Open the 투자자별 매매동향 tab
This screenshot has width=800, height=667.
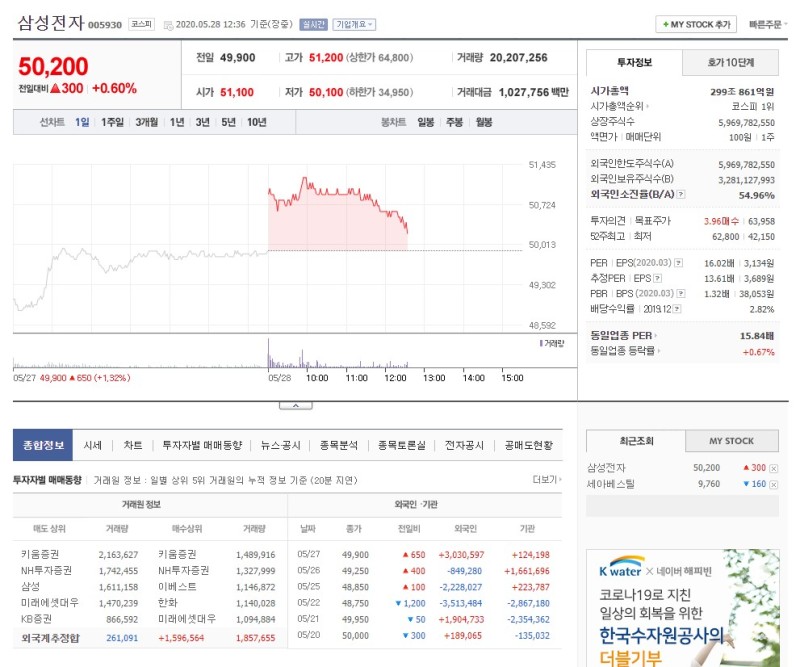pos(202,446)
